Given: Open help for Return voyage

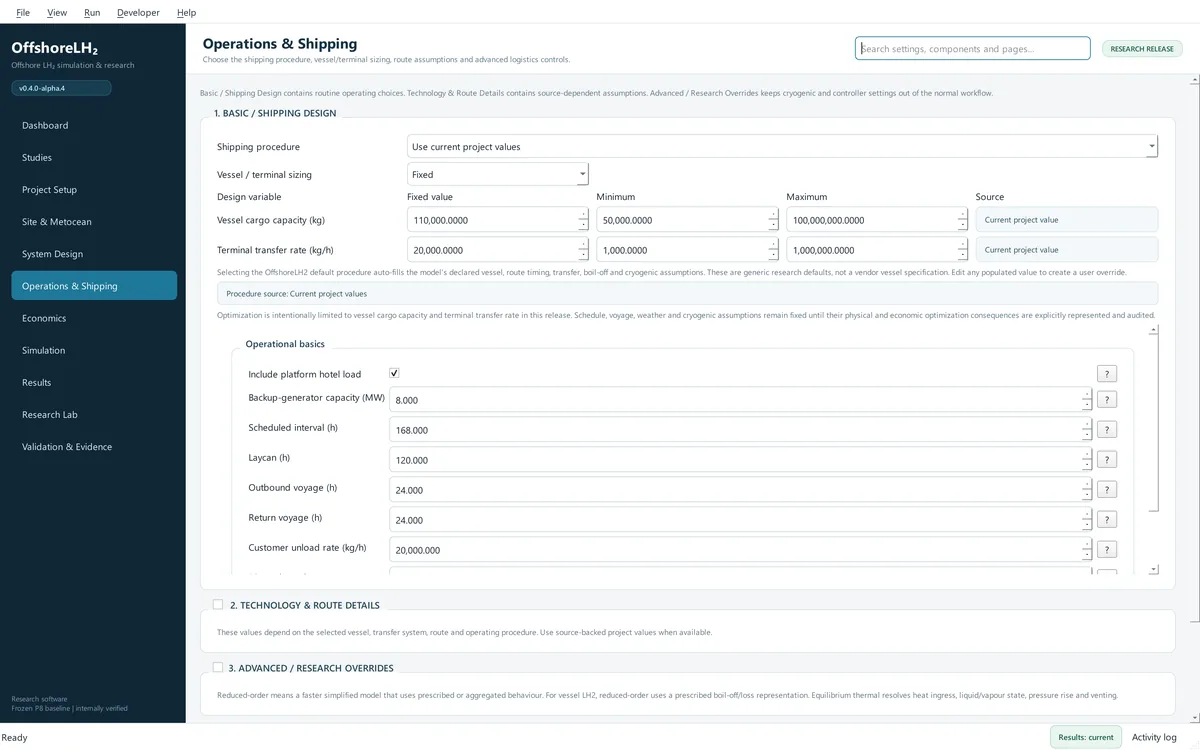Looking at the screenshot, I should point(1106,520).
